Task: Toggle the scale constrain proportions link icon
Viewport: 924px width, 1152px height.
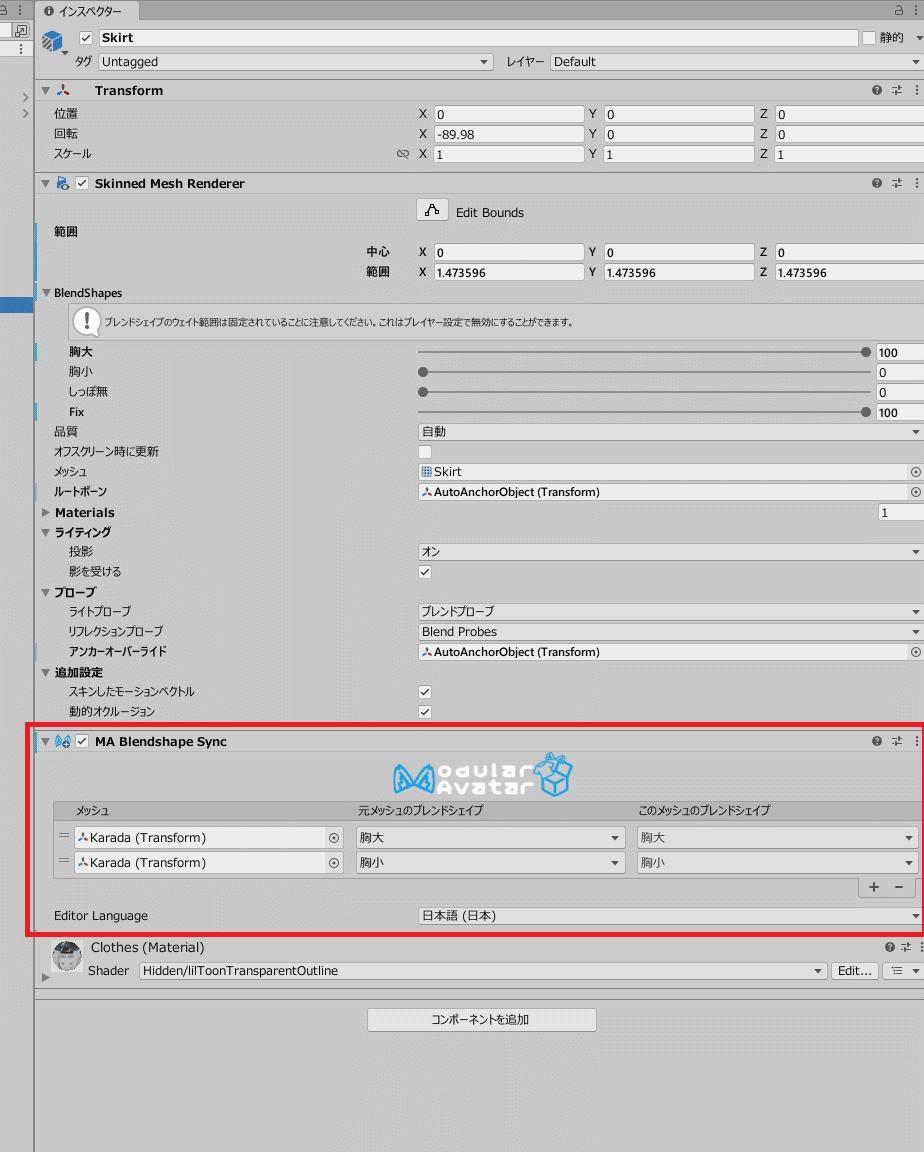Action: (403, 154)
